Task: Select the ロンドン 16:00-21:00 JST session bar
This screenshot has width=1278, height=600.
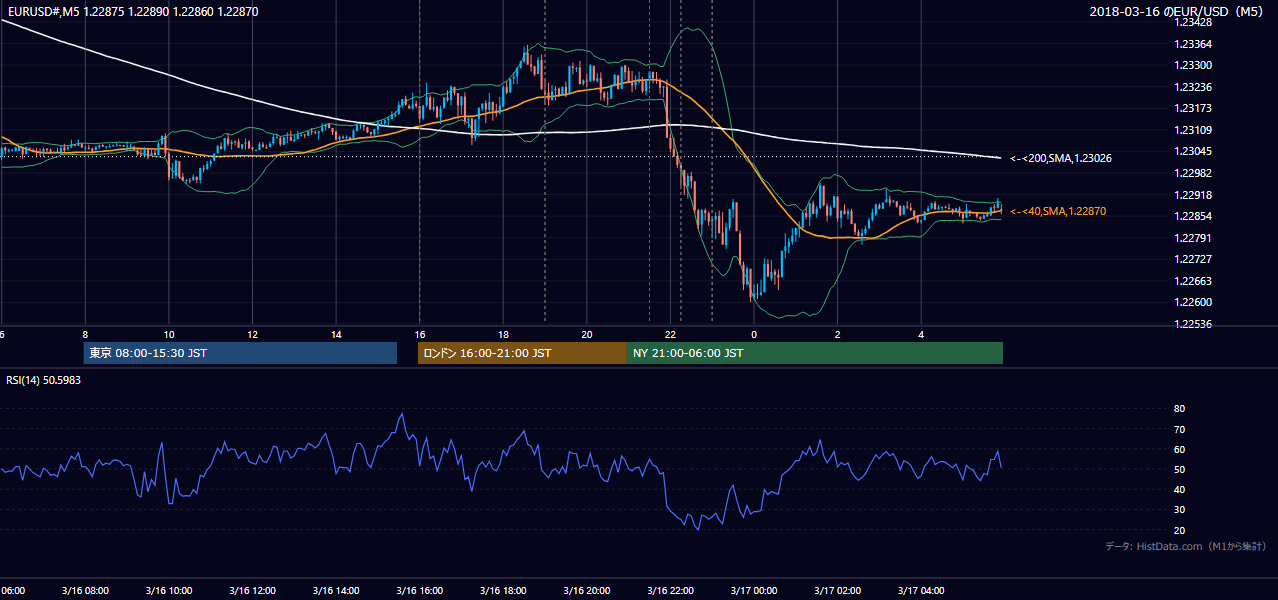Action: point(522,353)
